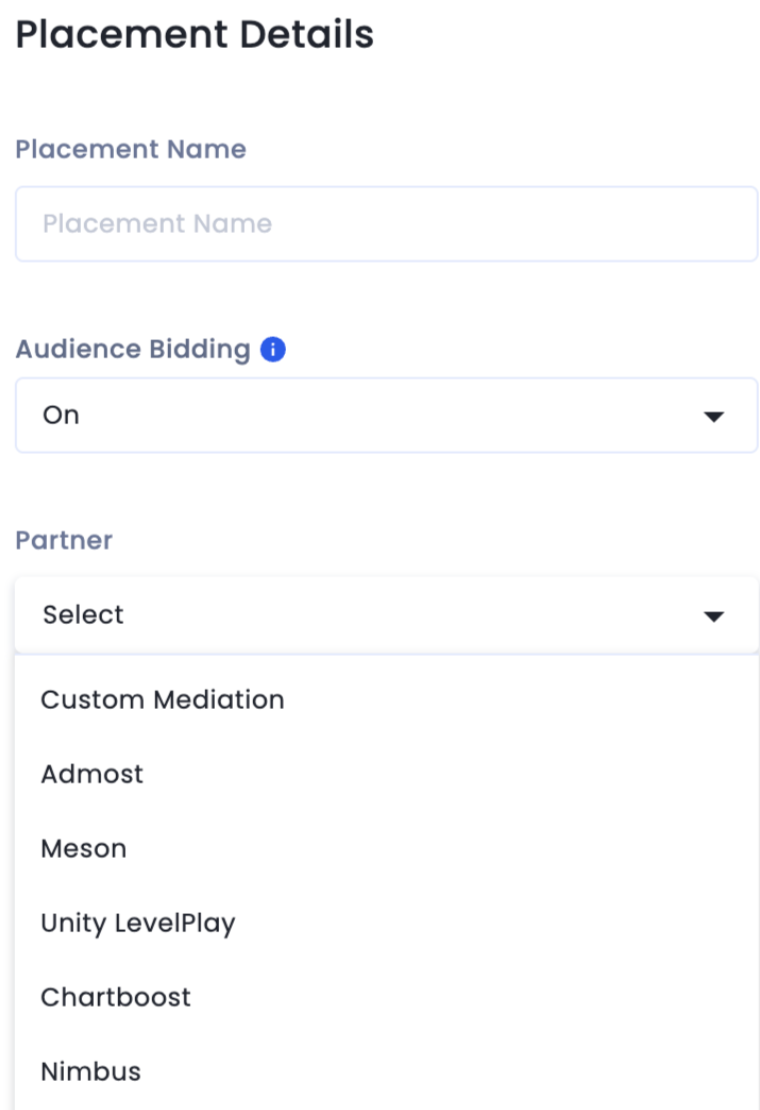Choose the Chartboost option
The width and height of the screenshot is (760, 1110).
click(x=116, y=997)
